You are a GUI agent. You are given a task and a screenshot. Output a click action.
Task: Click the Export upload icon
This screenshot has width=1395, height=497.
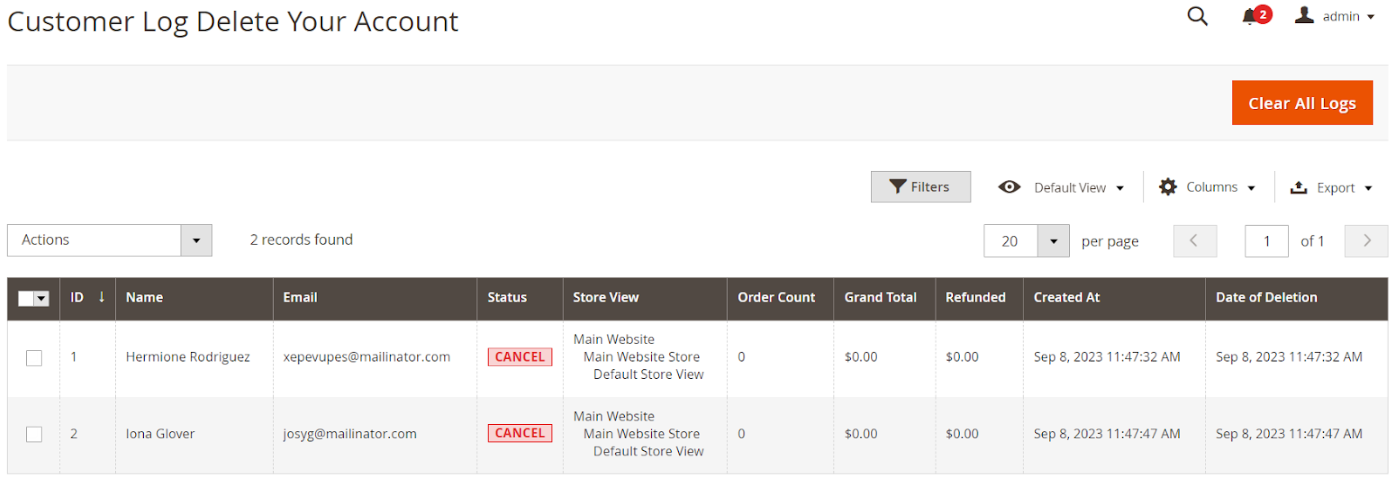[x=1299, y=188]
